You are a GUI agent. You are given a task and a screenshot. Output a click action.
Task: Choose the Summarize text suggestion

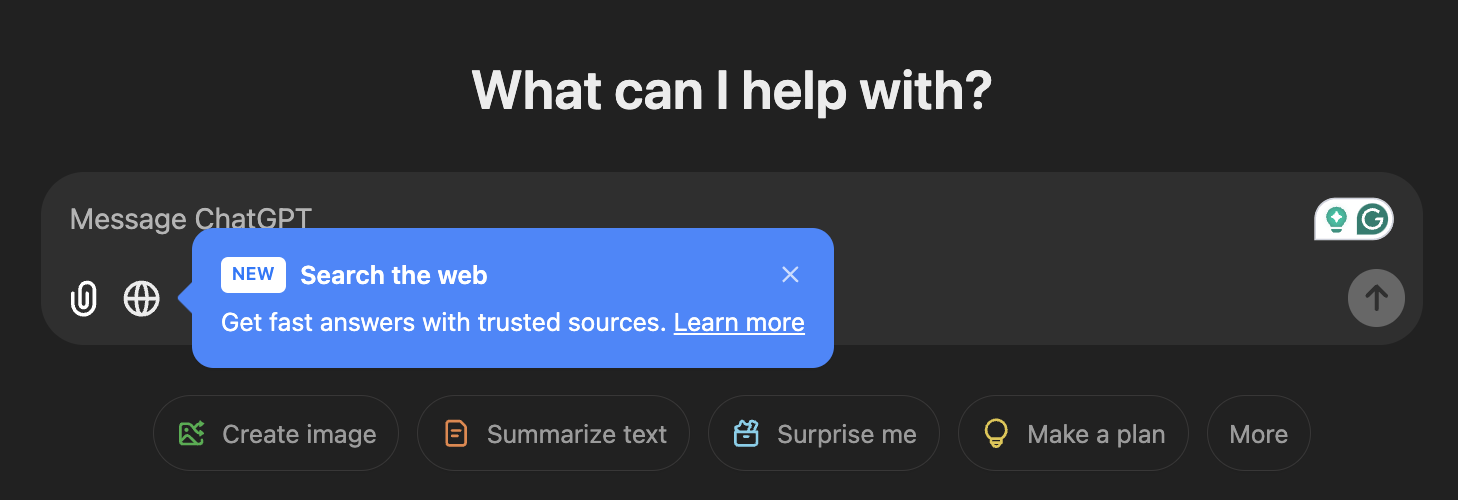pos(553,433)
